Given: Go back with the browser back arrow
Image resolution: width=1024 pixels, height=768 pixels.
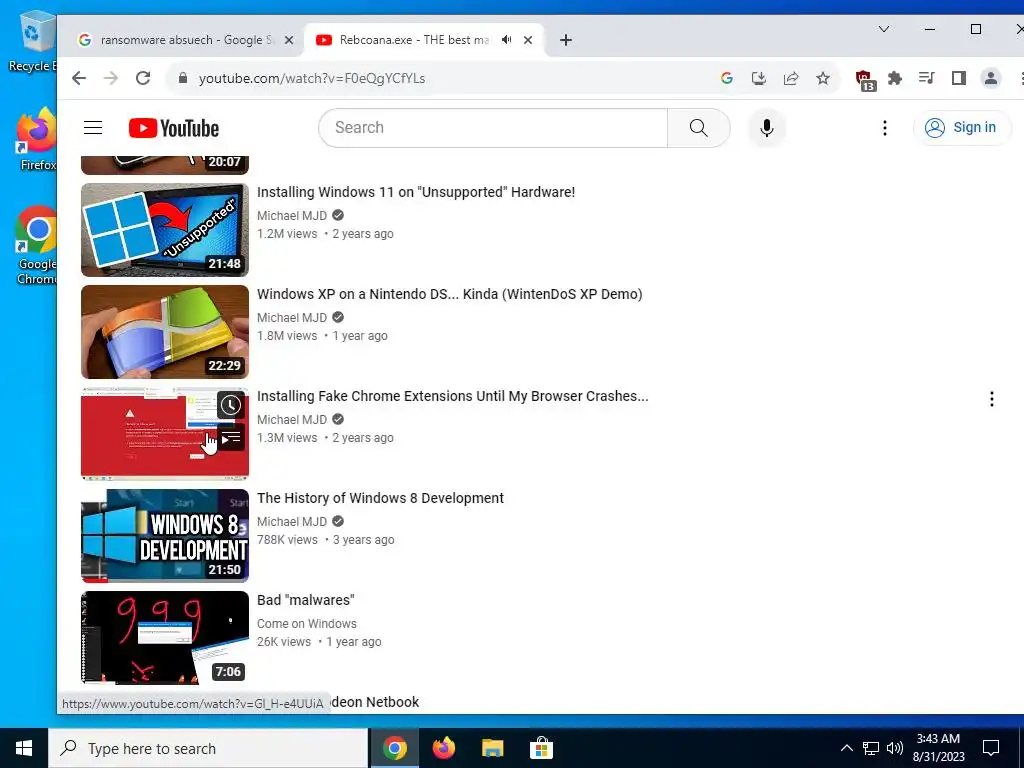Looking at the screenshot, I should point(79,78).
